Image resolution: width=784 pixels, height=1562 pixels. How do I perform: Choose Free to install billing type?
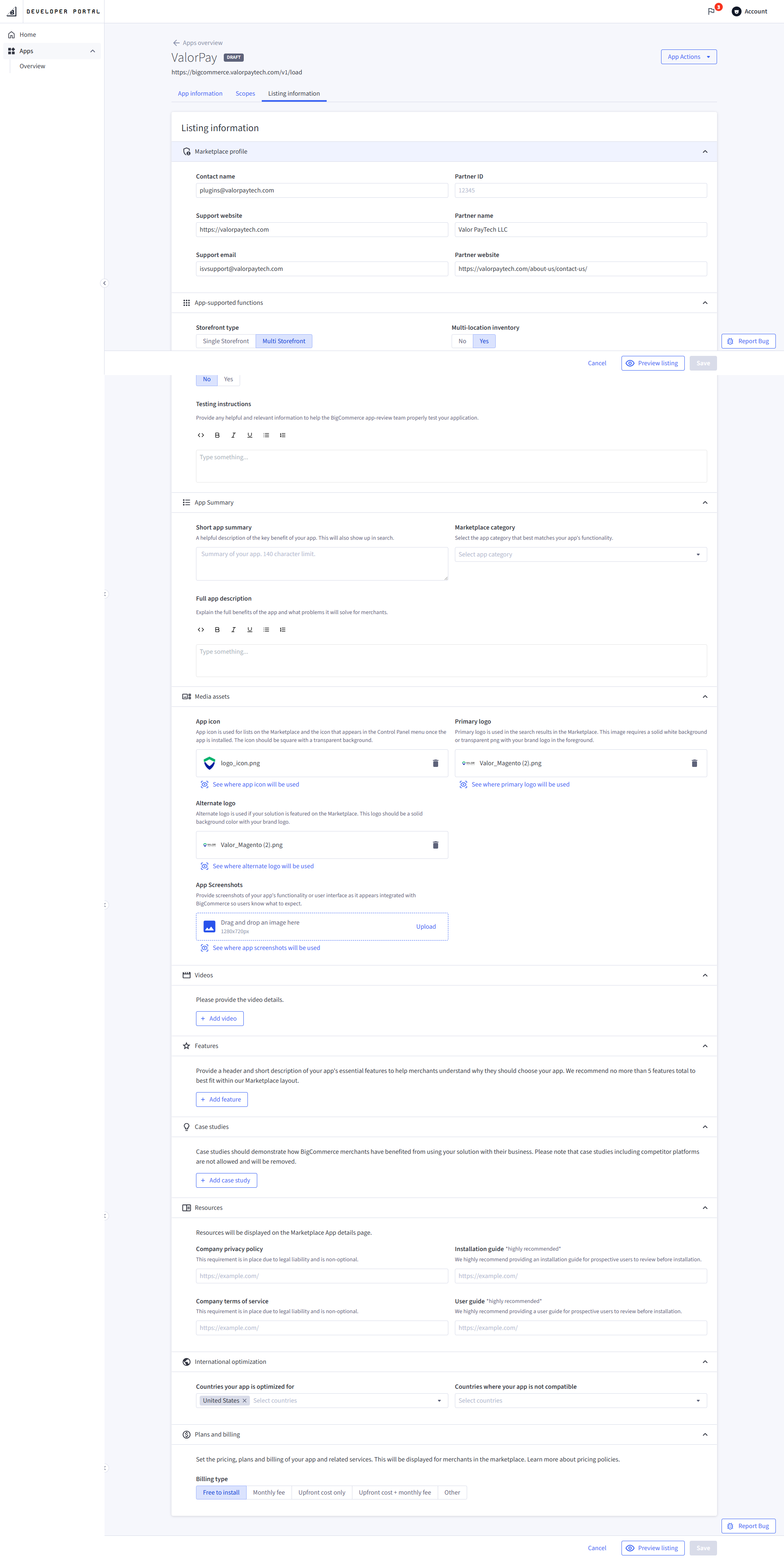coord(221,1493)
